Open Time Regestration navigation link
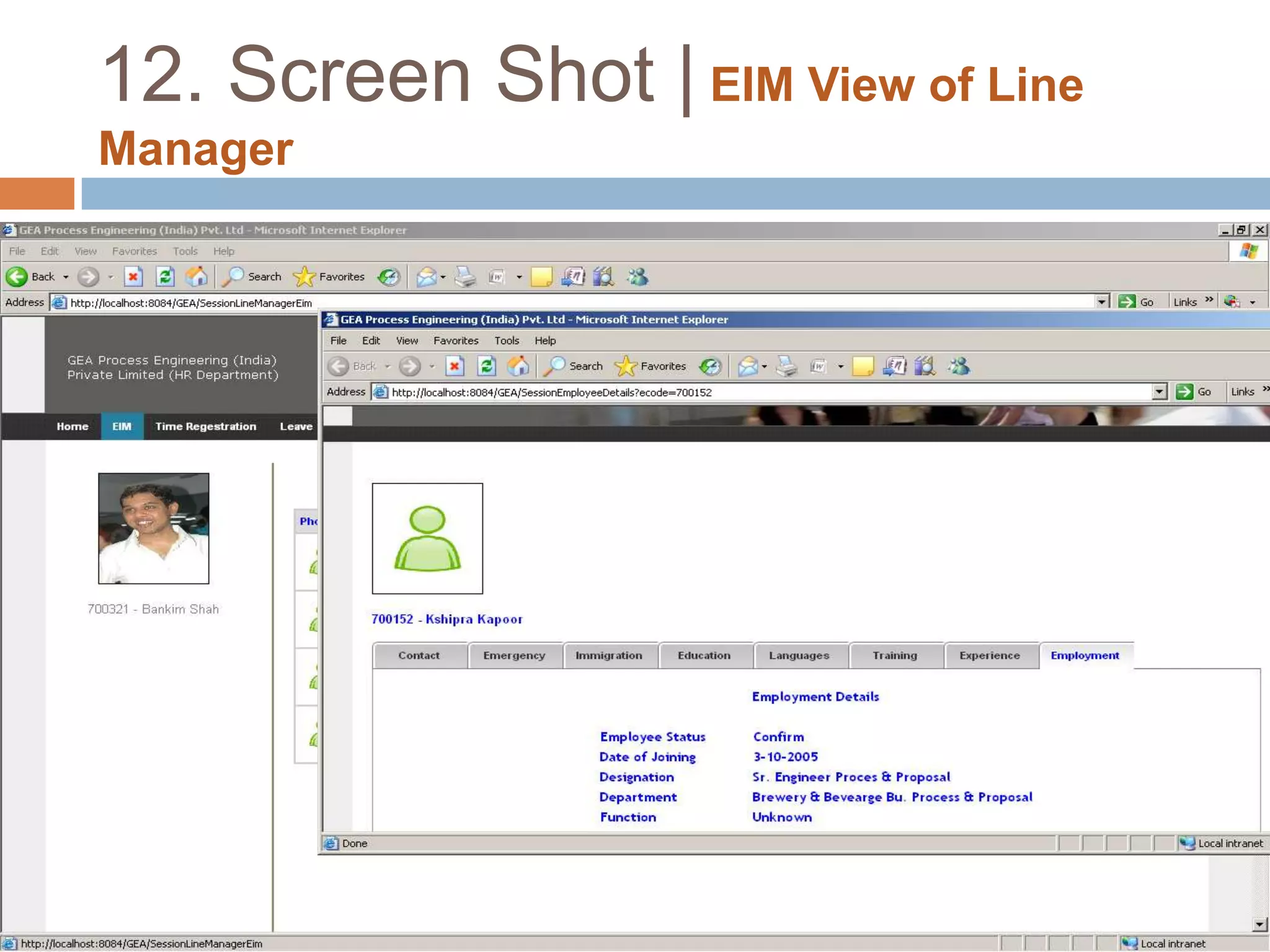The width and height of the screenshot is (1270, 952). coord(205,426)
